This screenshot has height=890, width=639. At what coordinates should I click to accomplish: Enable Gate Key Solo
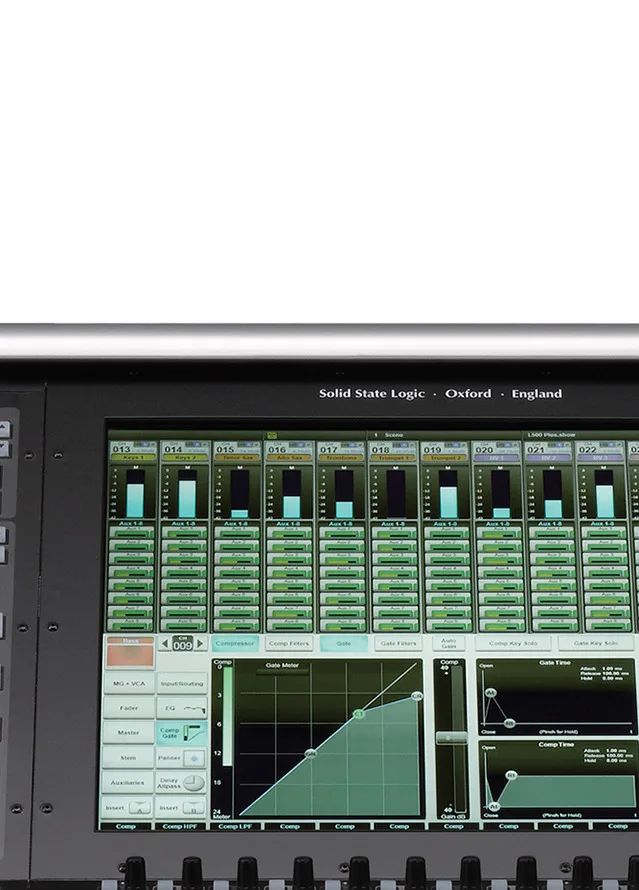(x=596, y=643)
